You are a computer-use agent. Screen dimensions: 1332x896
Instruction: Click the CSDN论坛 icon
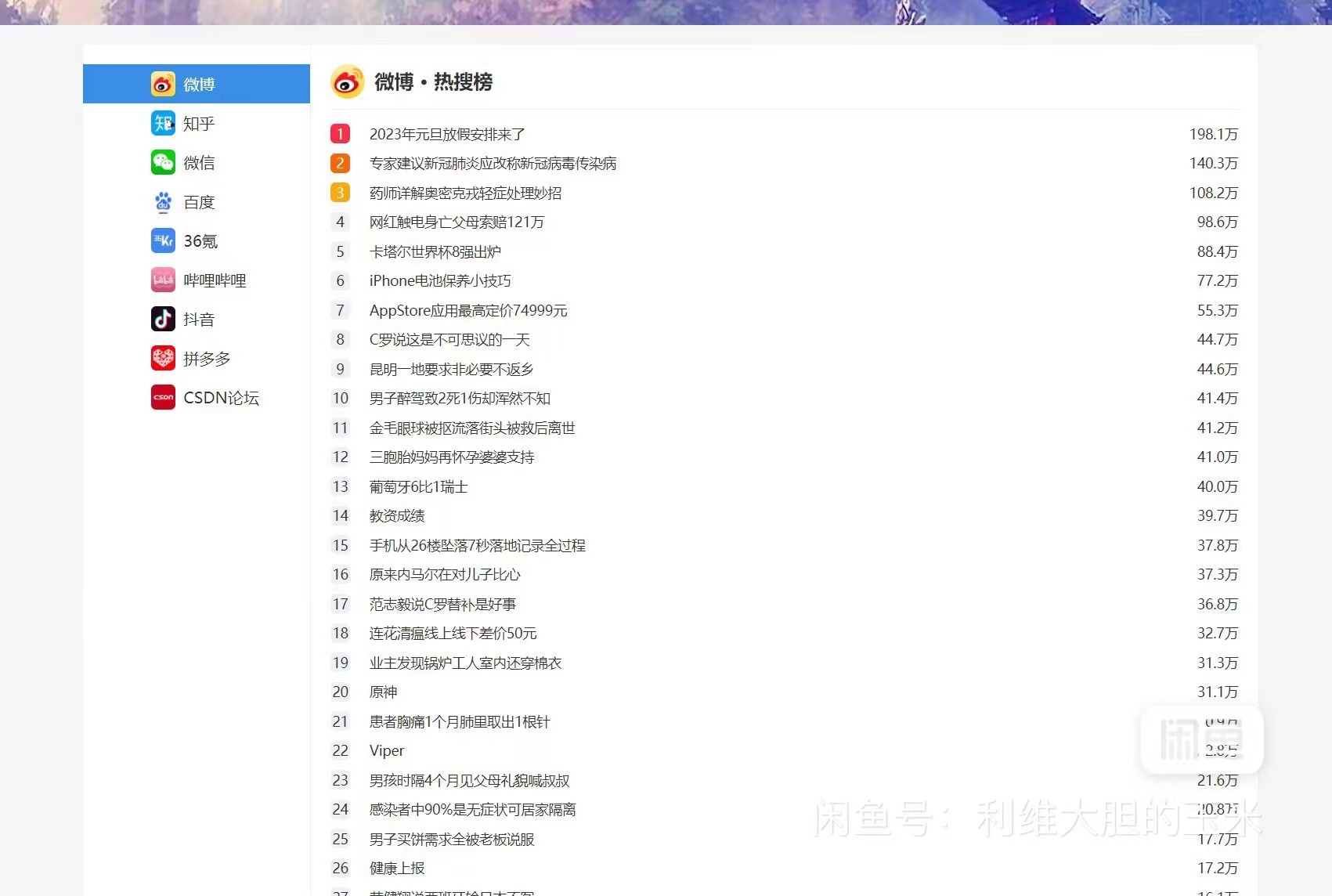[163, 397]
